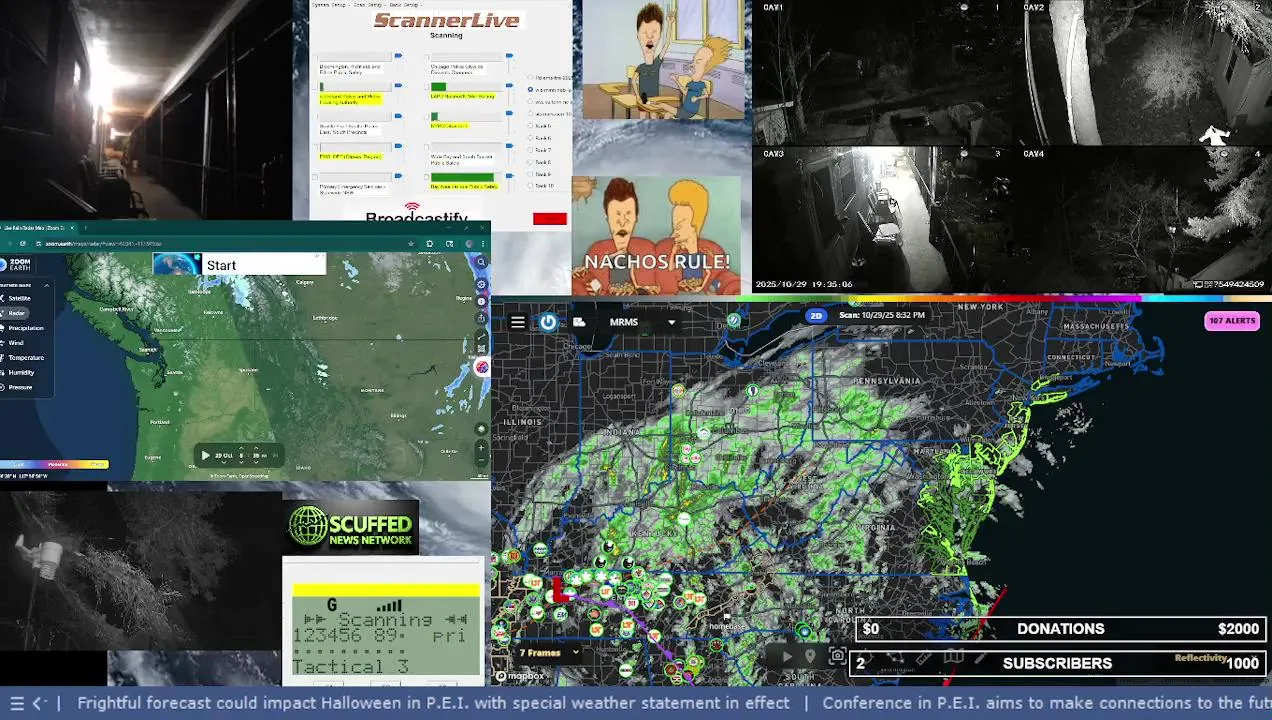Click the red button in ScannerLive
The image size is (1272, 720).
coord(550,219)
